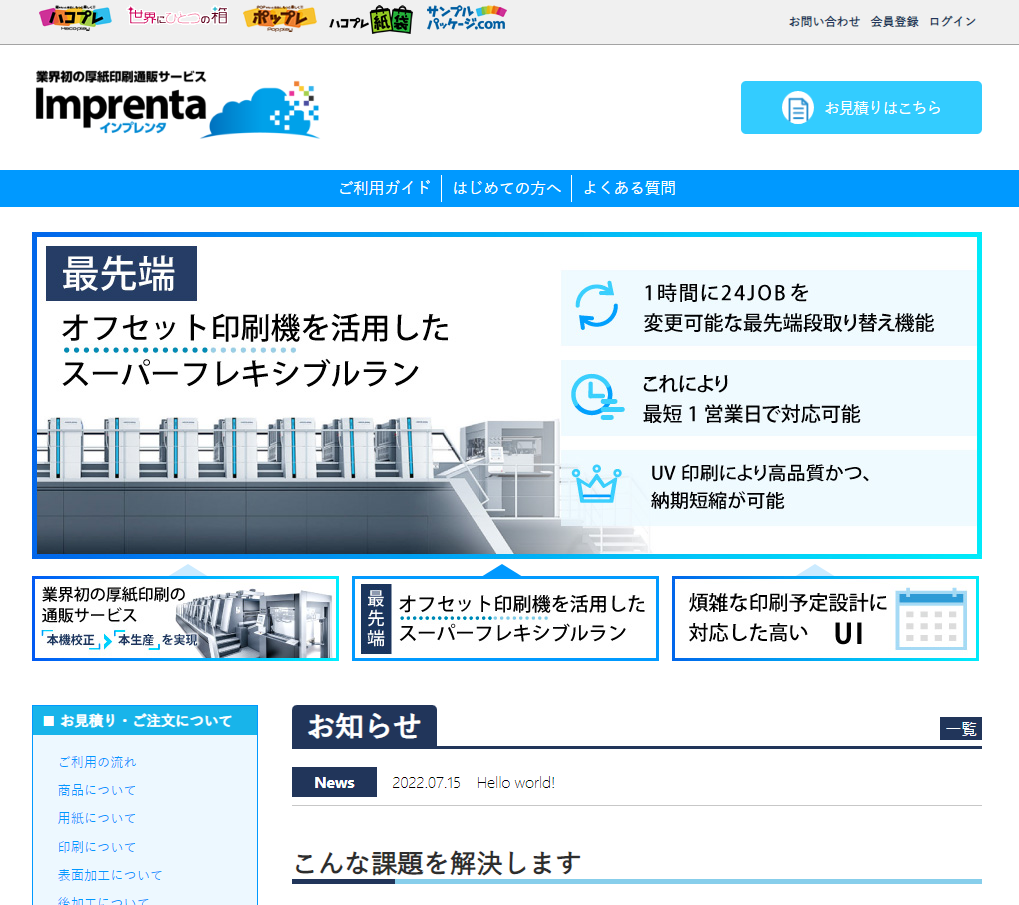Screen dimensions: 1019x905
Task: Click the 業界初の厚紙印刷通販サービス tagline
Action: [x=121, y=77]
